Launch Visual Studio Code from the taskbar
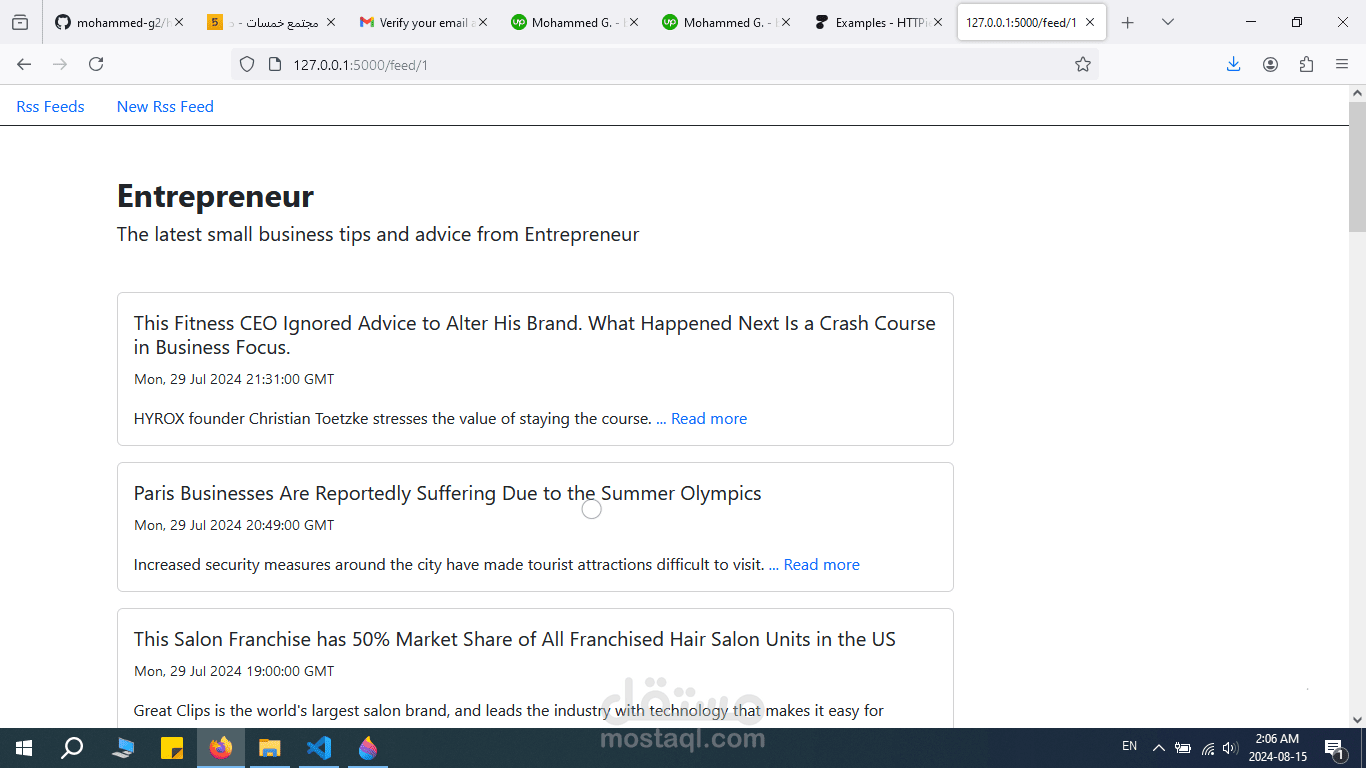This screenshot has height=768, width=1366. pos(318,747)
